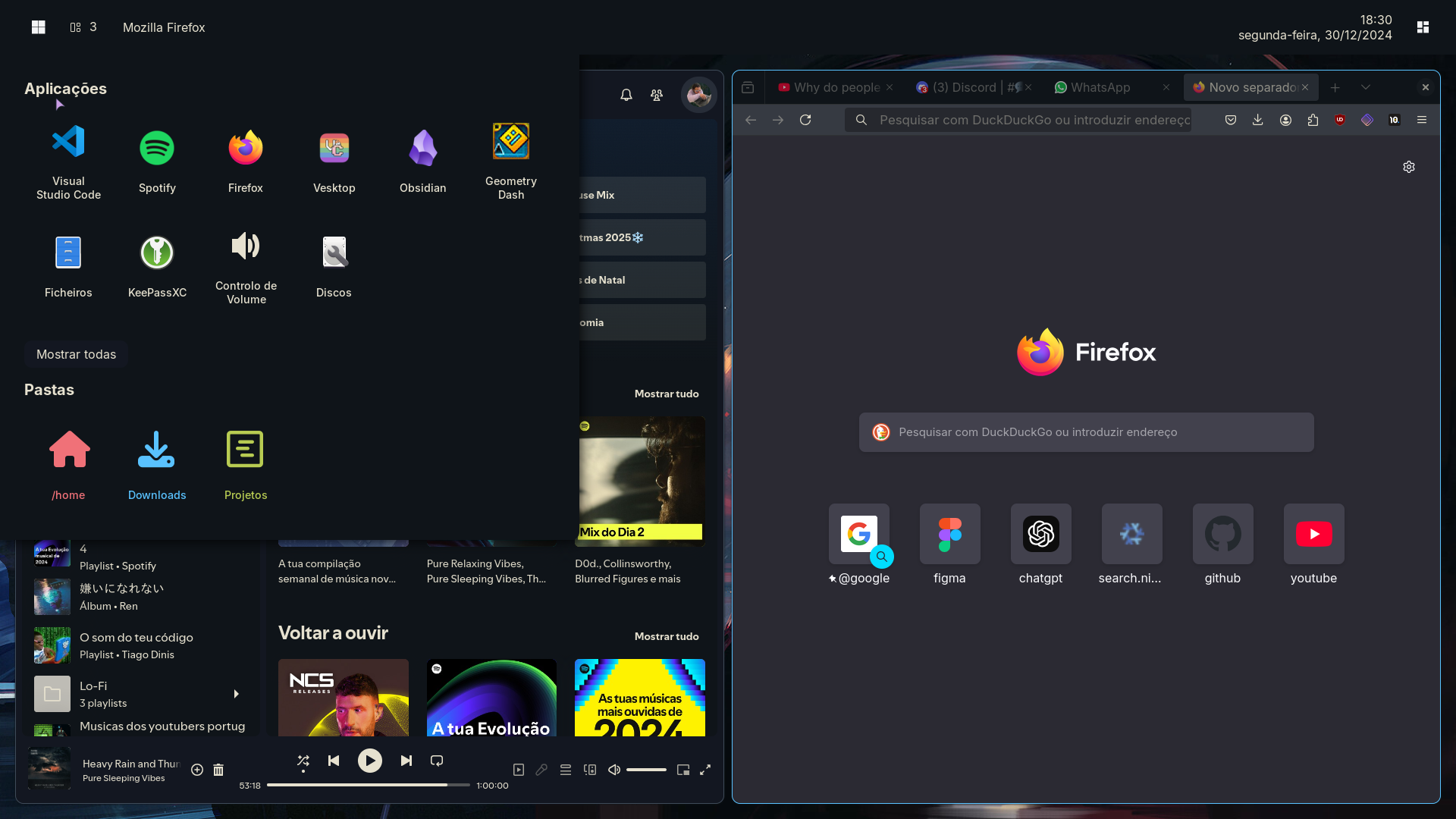Toggle shuffle in Spotify player
The height and width of the screenshot is (819, 1456).
pyautogui.click(x=303, y=761)
